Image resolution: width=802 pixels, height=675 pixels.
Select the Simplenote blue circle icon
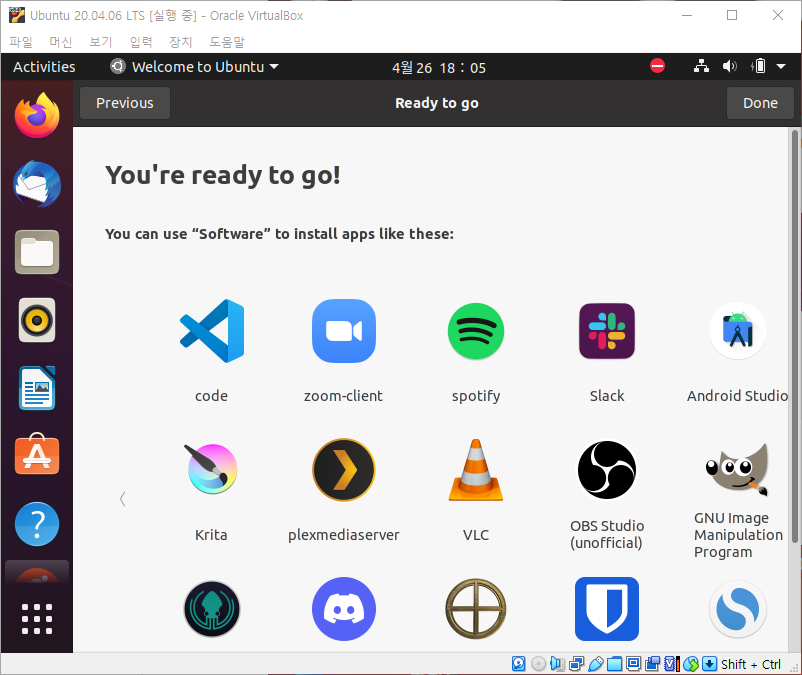pos(738,609)
